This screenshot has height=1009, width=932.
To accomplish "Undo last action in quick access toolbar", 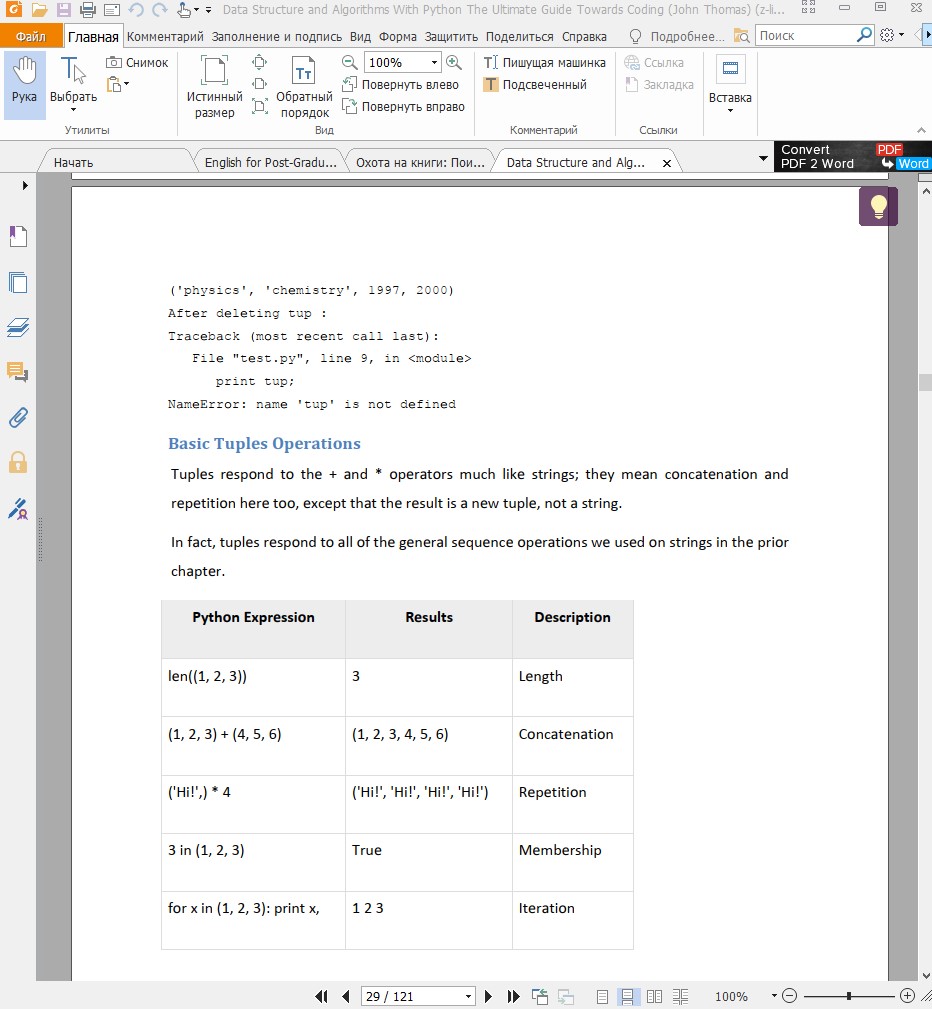I will tap(136, 10).
